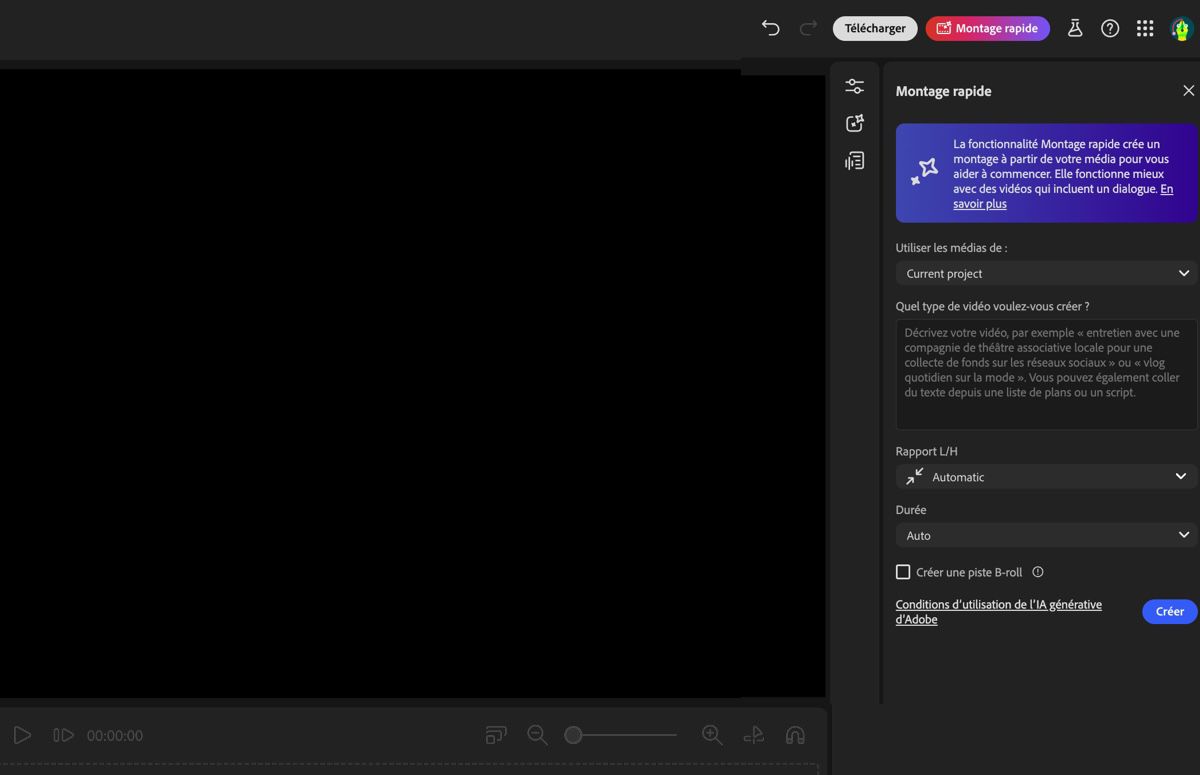Image resolution: width=1200 pixels, height=775 pixels.
Task: Expand the Durée "Auto" dropdown
Action: pyautogui.click(x=1044, y=535)
